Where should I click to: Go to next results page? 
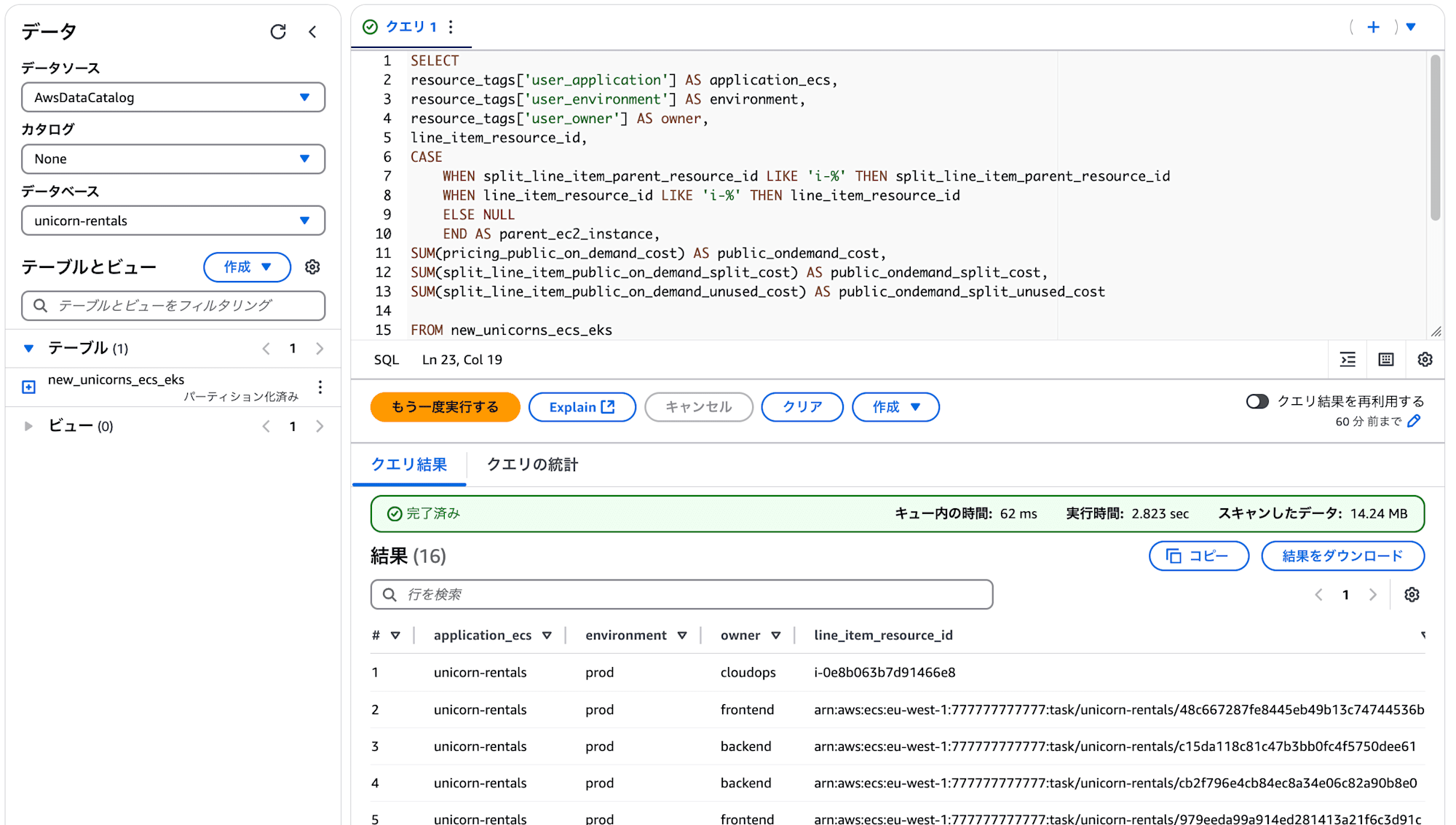[x=1372, y=595]
